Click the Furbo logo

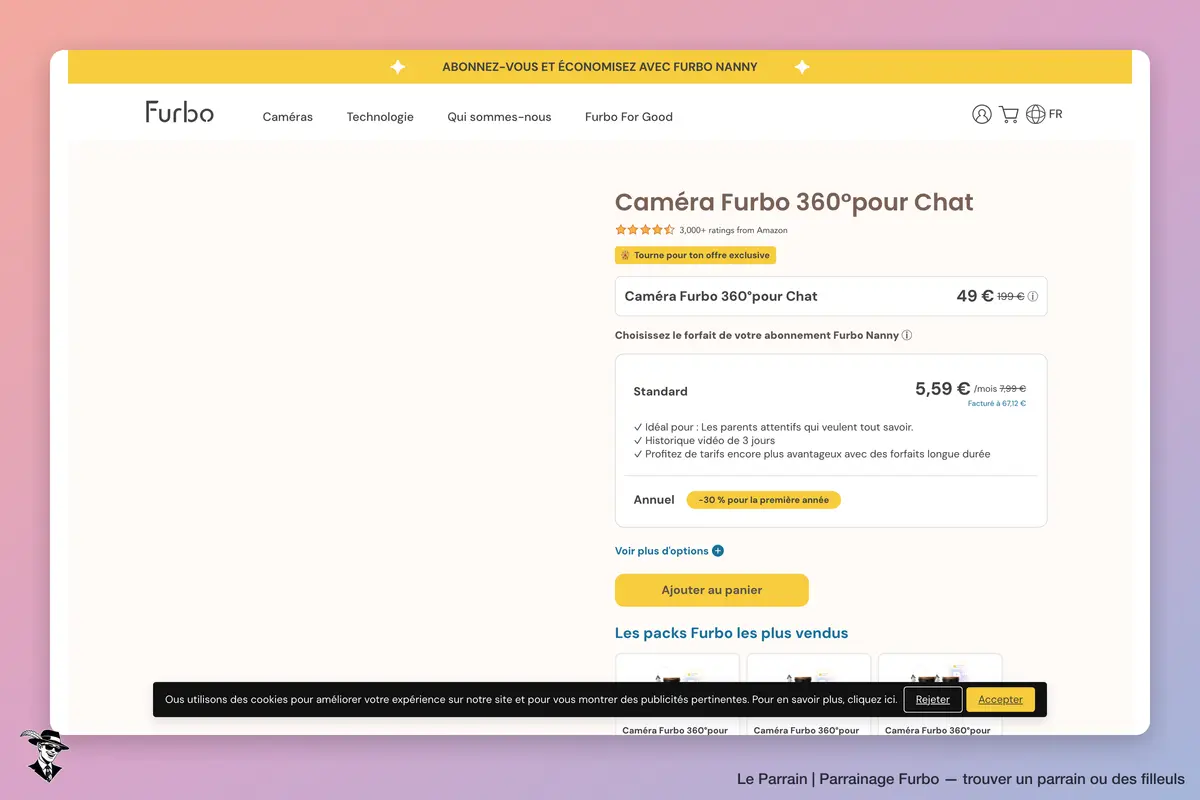180,112
